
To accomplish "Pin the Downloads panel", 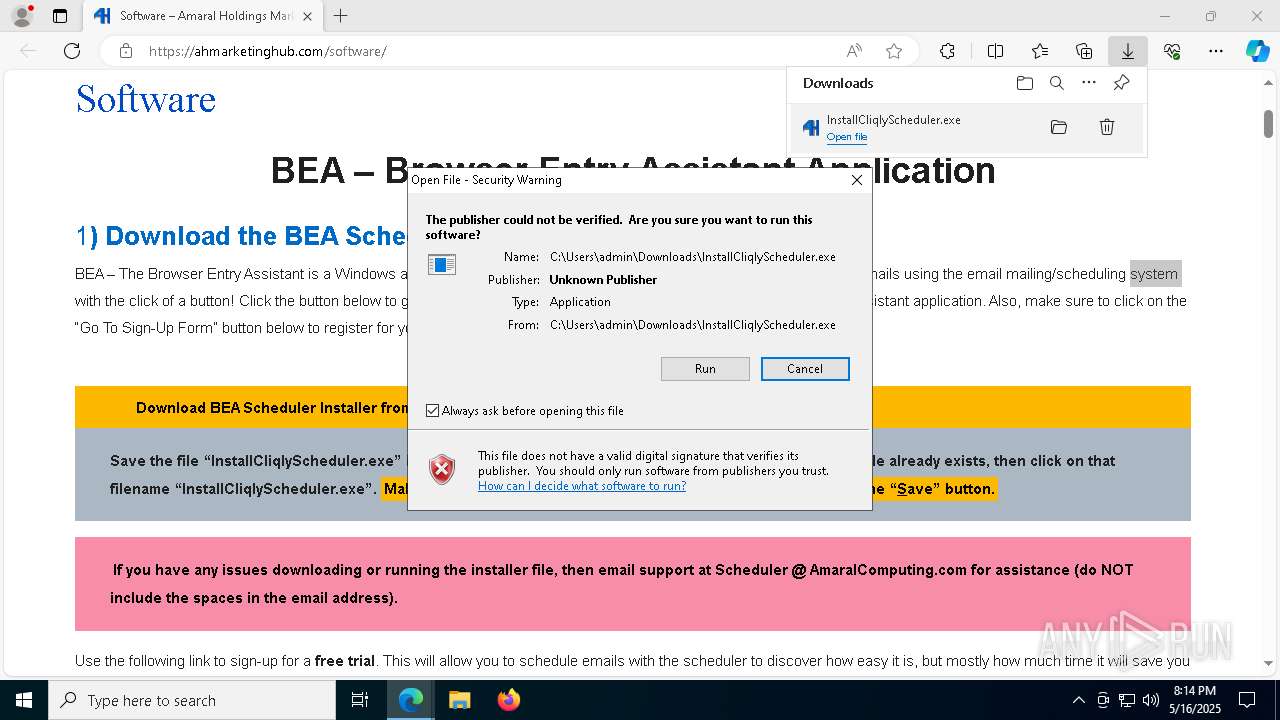I will (1121, 83).
